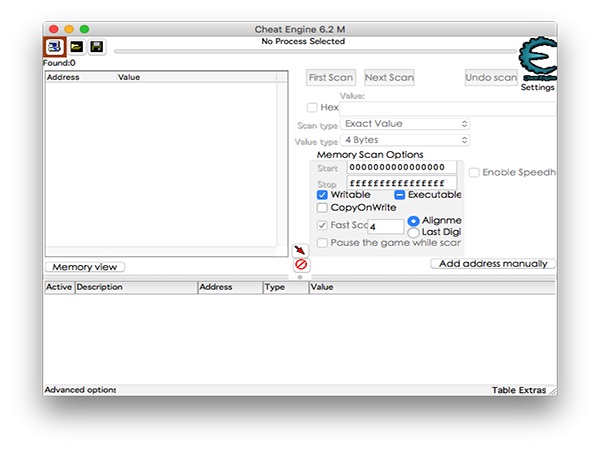The width and height of the screenshot is (600, 450).
Task: Click the red arrow copy-to-address-list icon
Action: [300, 250]
